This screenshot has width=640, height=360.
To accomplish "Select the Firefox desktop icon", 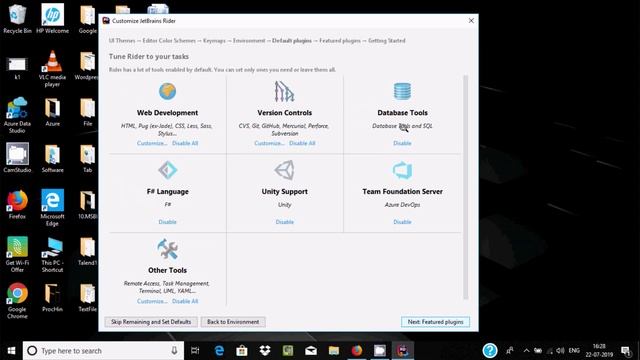I will tap(17, 204).
